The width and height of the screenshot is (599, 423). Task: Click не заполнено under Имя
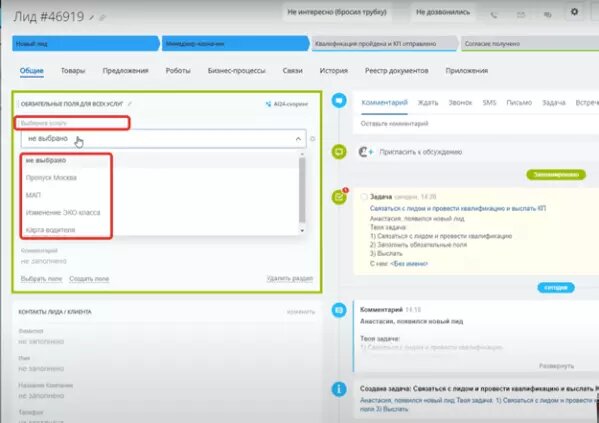pos(41,369)
